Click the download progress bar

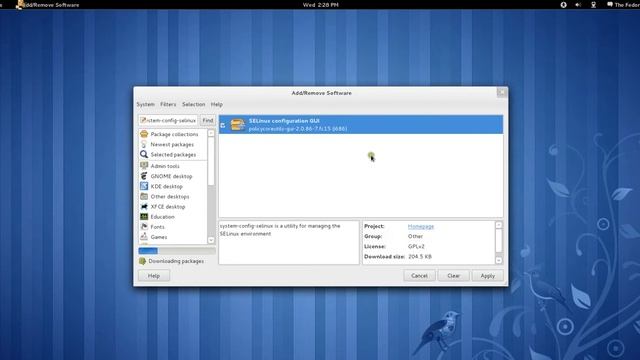pos(177,251)
